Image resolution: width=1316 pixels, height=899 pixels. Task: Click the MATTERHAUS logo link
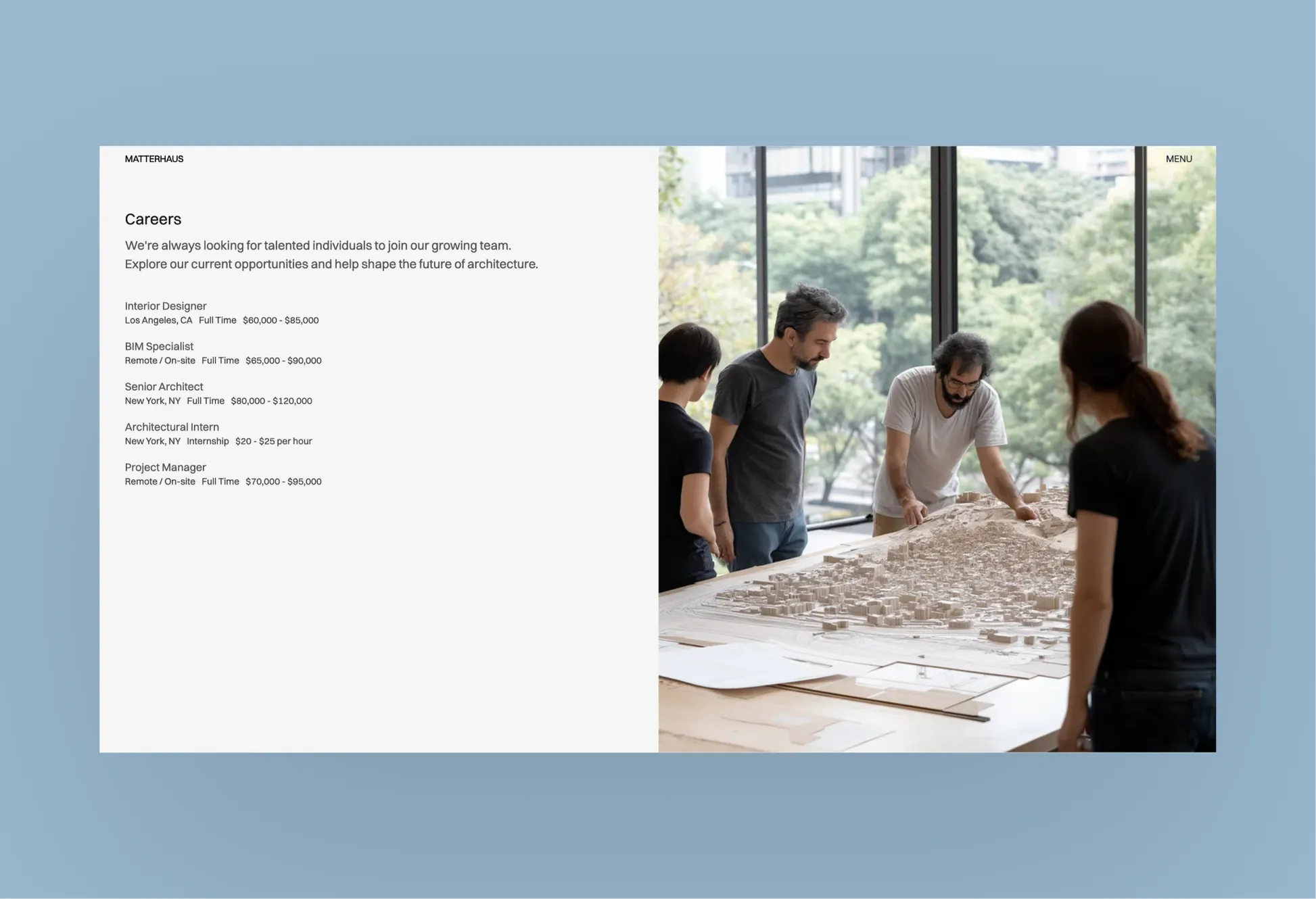(x=154, y=159)
